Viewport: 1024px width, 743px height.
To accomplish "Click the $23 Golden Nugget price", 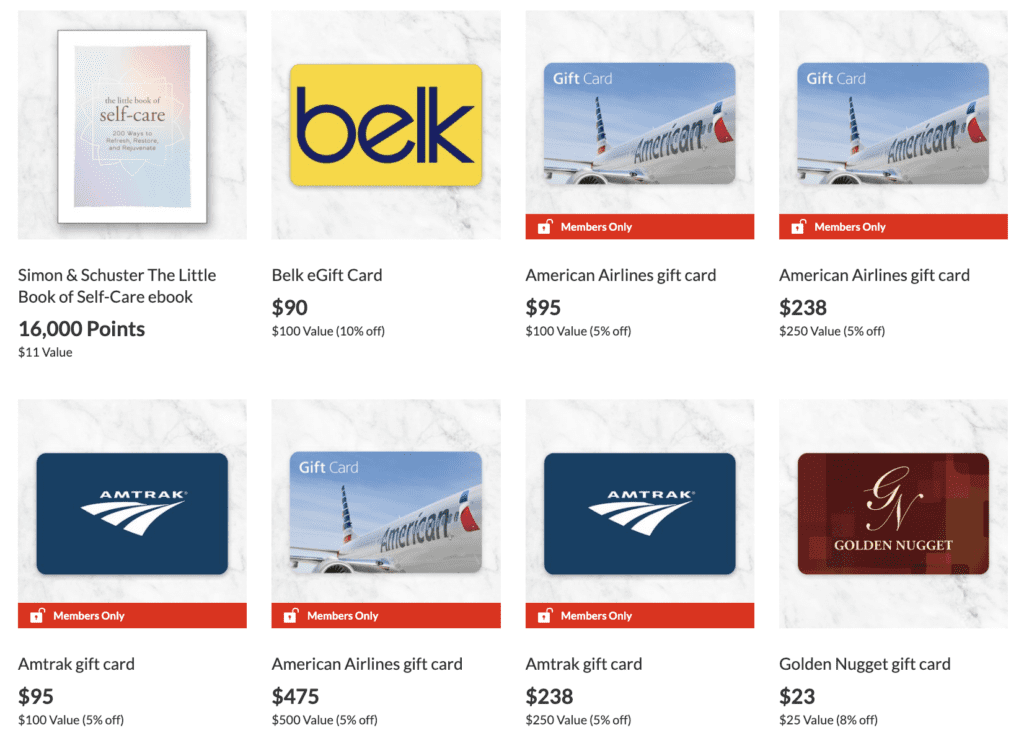I will point(797,697).
